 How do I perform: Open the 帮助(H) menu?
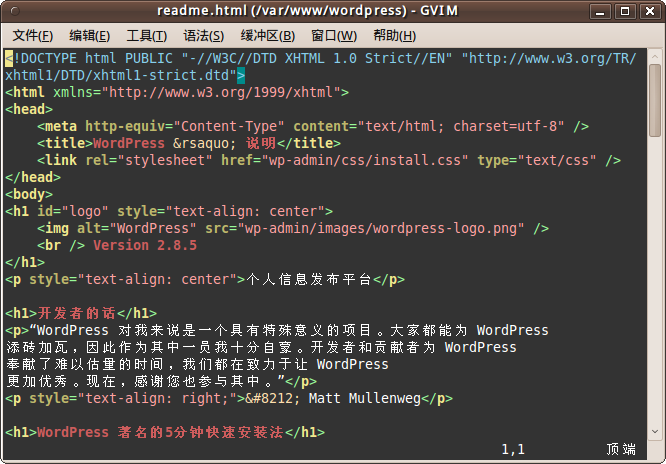coord(394,36)
